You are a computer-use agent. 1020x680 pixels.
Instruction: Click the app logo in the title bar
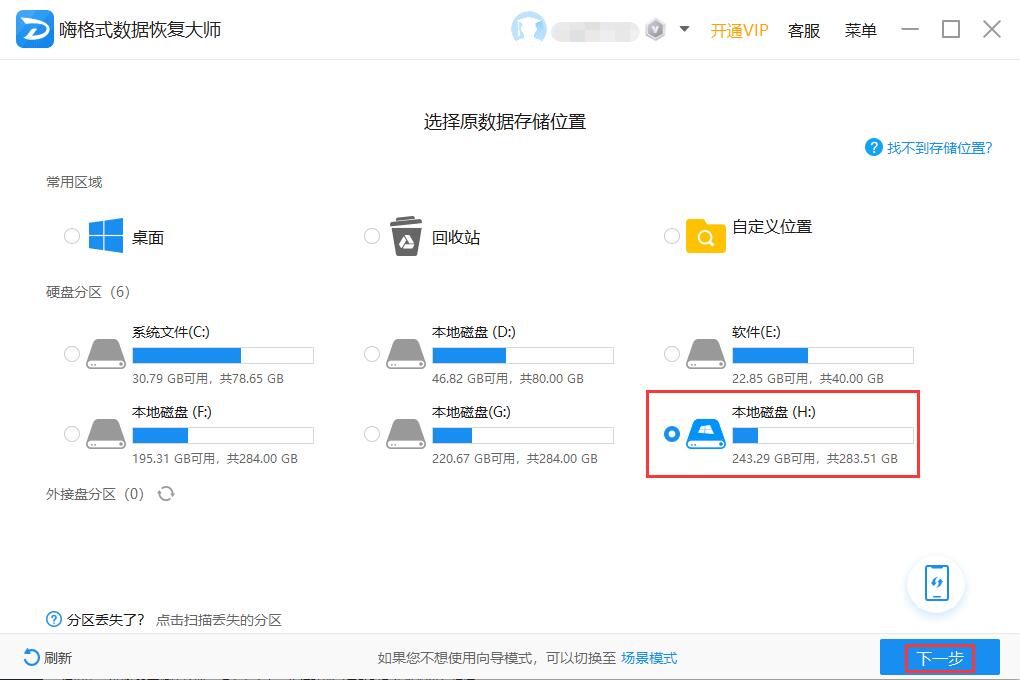tap(35, 30)
